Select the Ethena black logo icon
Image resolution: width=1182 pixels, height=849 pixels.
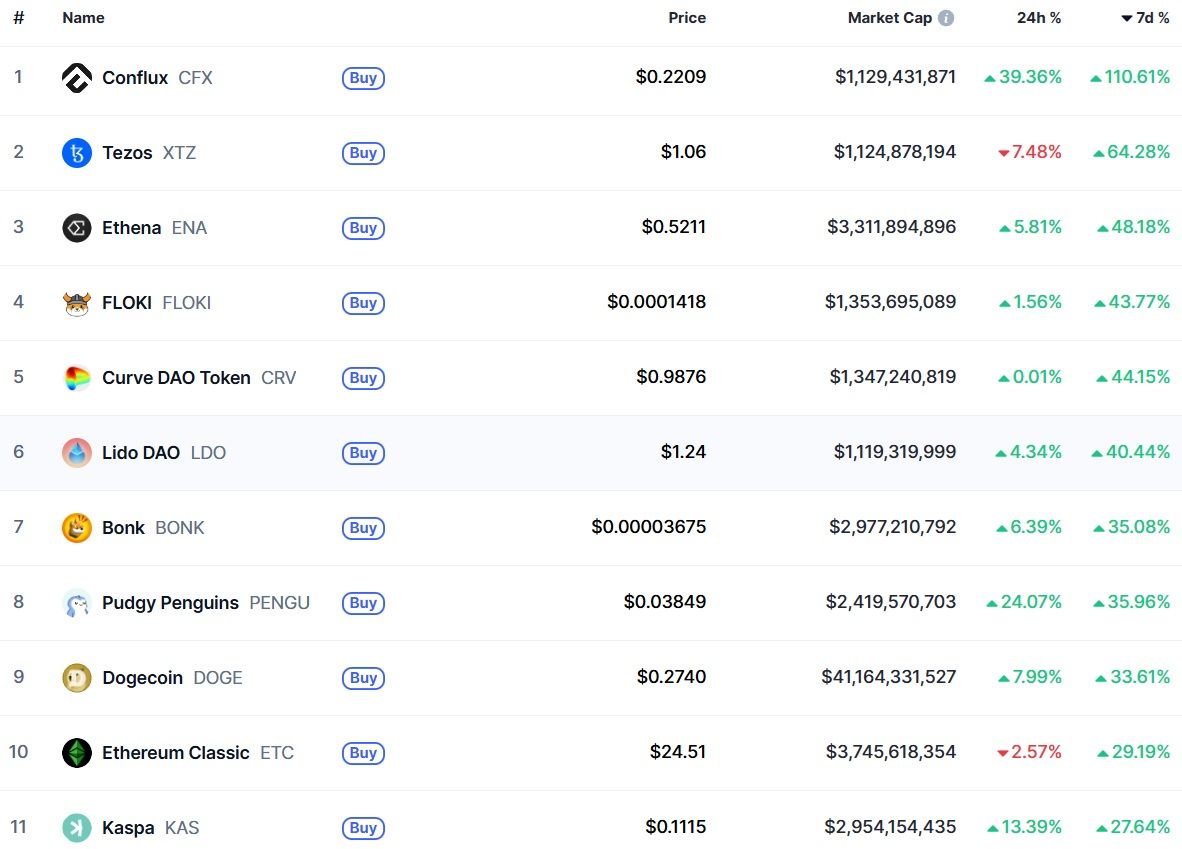(76, 228)
